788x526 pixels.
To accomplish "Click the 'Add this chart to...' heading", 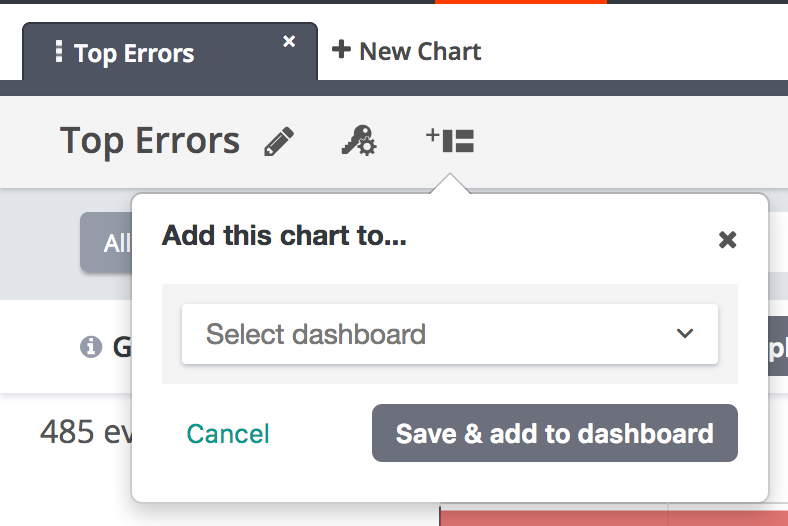I will point(284,236).
